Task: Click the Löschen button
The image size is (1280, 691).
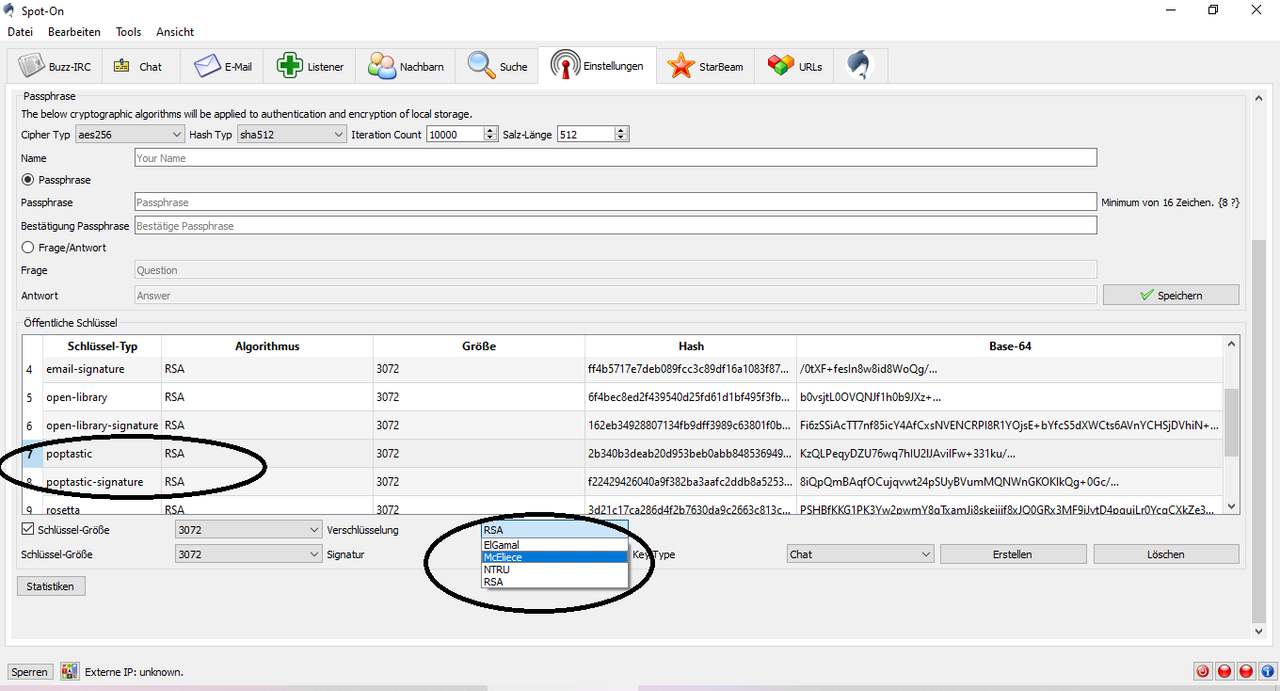Action: point(1166,554)
